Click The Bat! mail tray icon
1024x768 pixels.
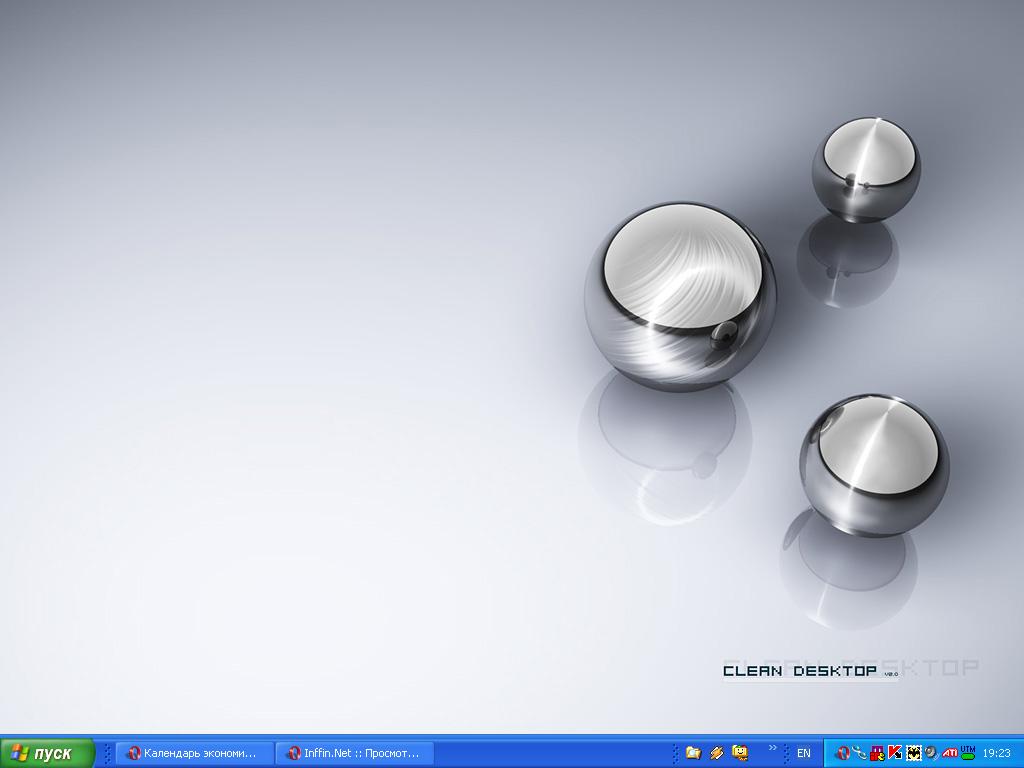coord(913,753)
